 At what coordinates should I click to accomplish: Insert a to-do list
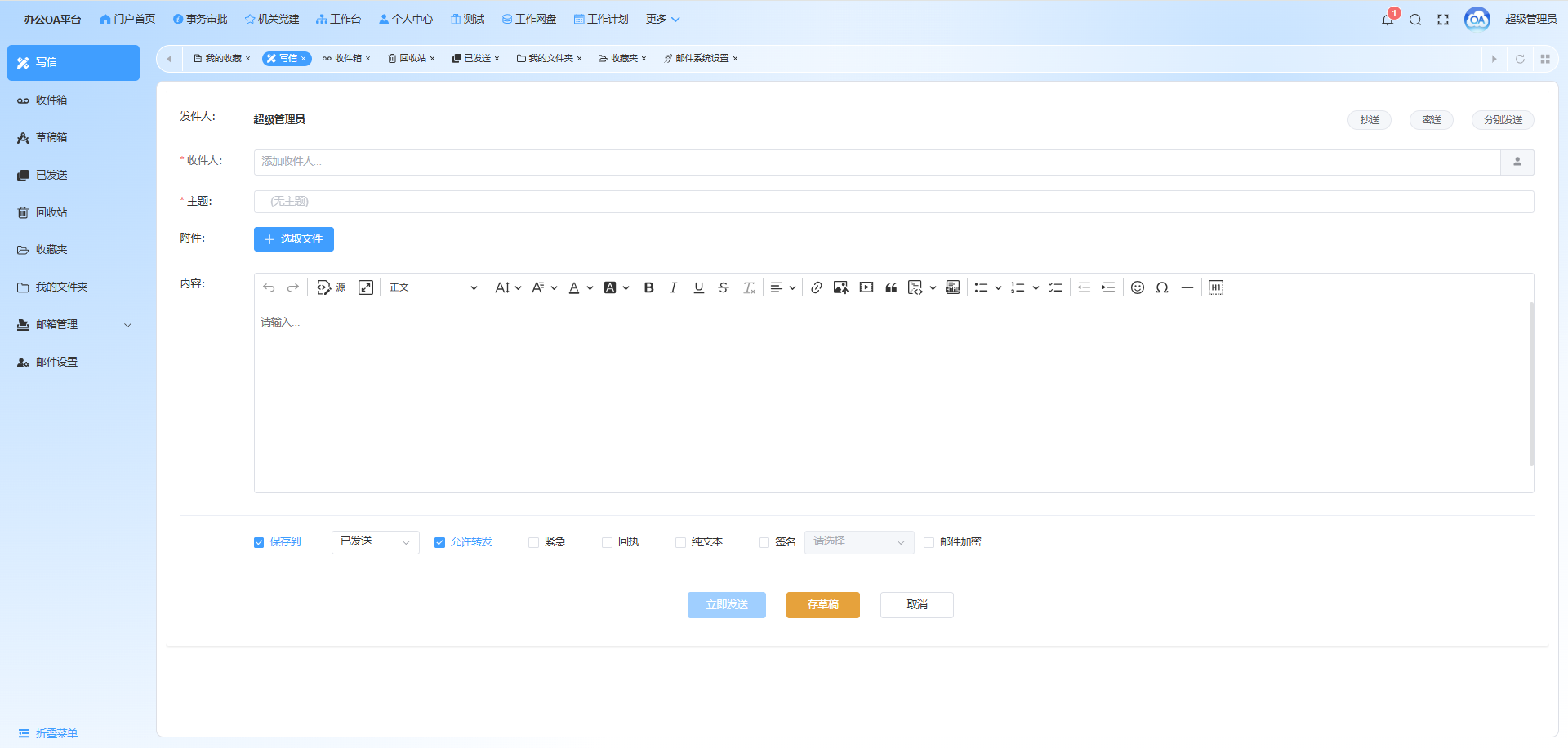[1056, 287]
